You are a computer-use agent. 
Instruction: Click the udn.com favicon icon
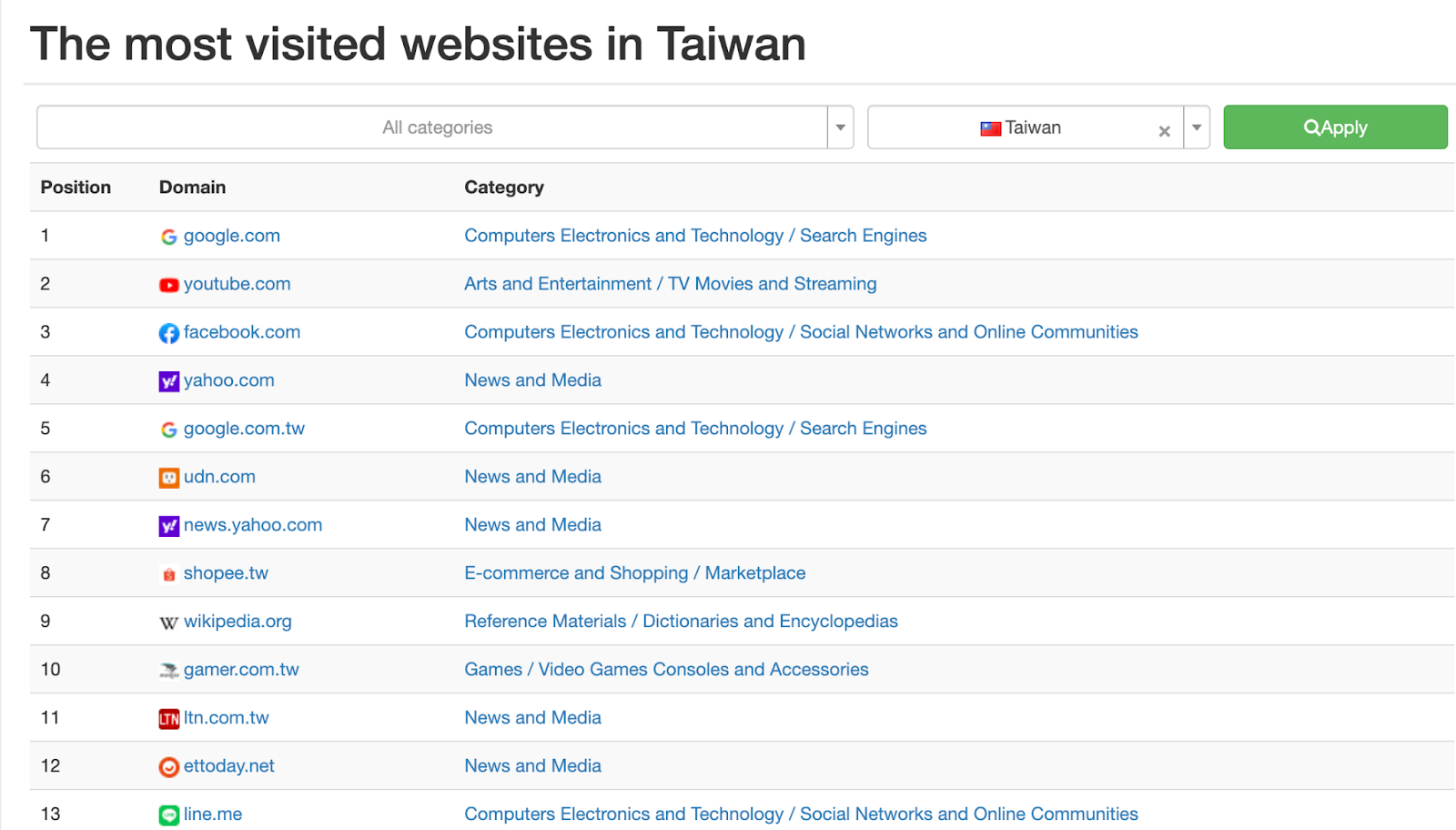(x=169, y=478)
